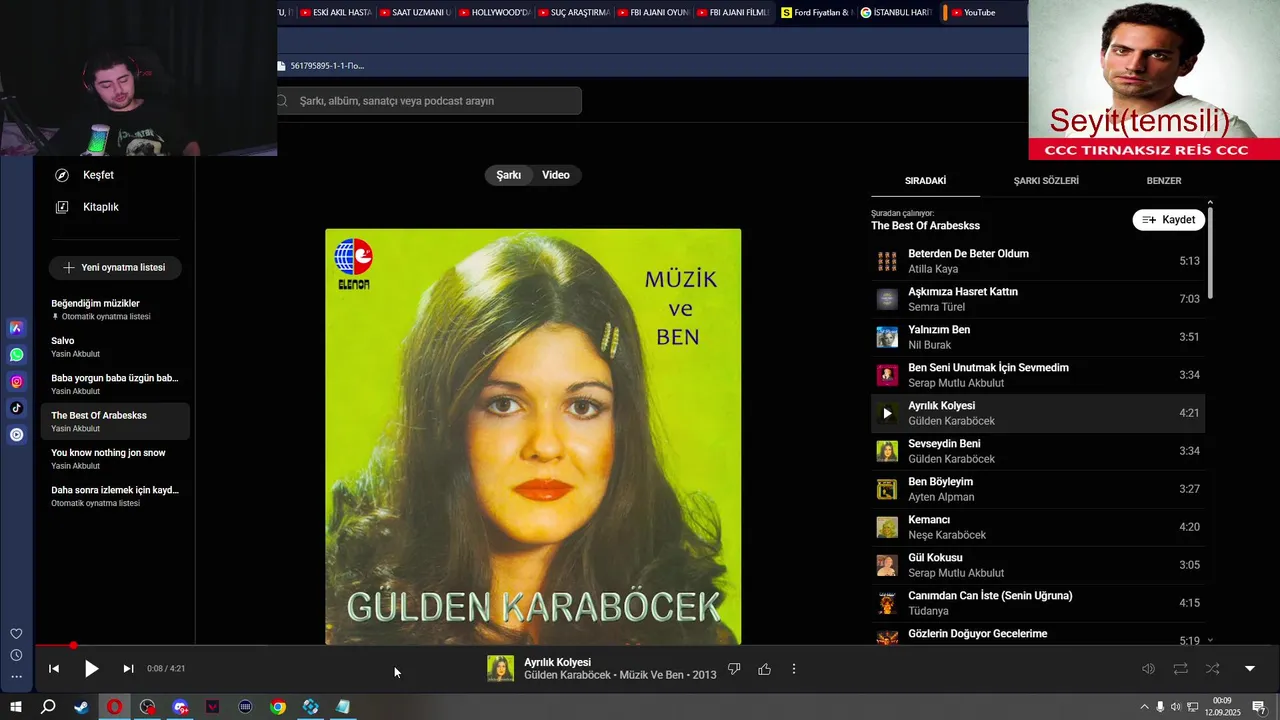The height and width of the screenshot is (720, 1280).
Task: Open Baba yorgun baba üzgün playlist
Action: 115,384
